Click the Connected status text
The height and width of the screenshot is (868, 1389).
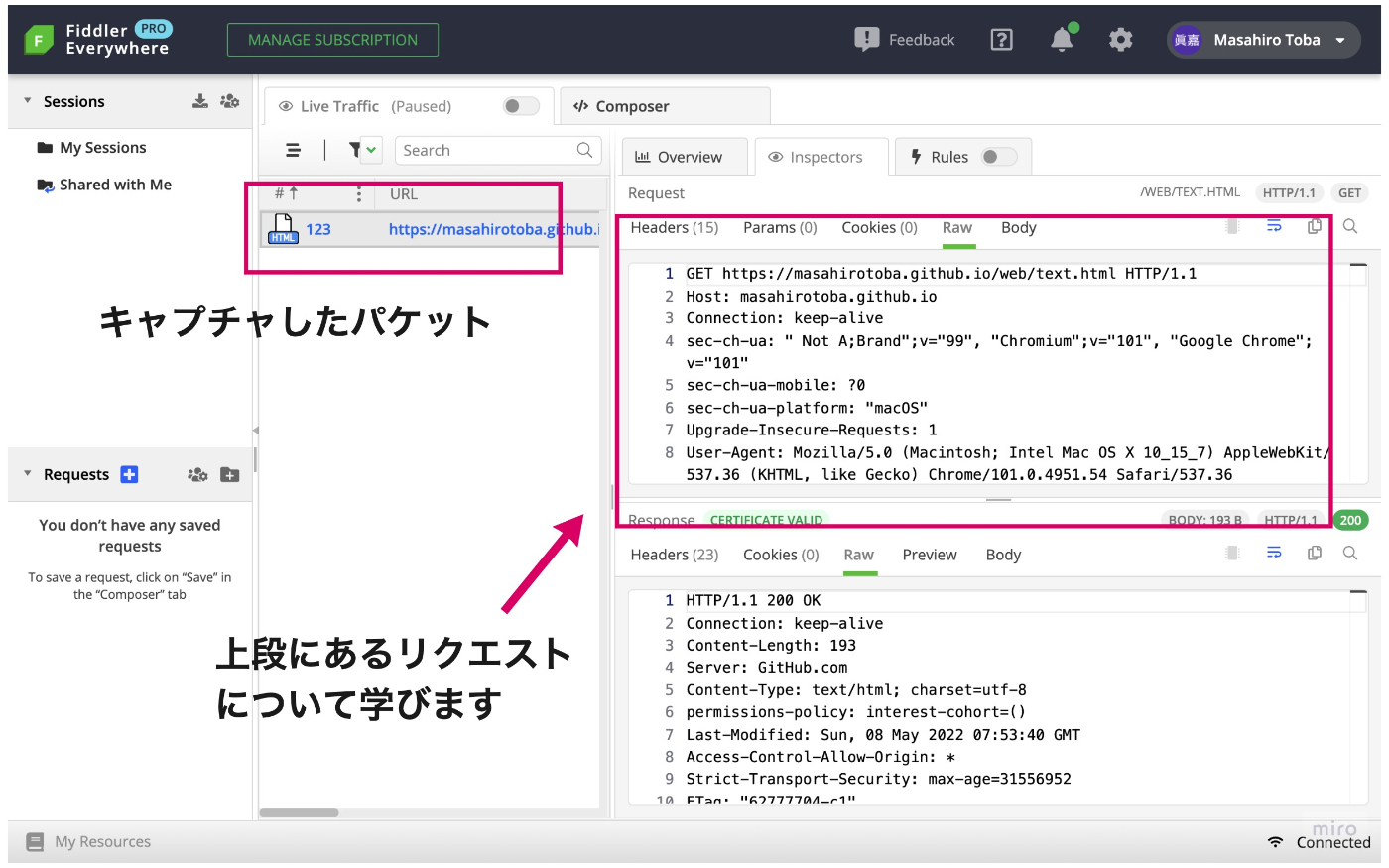click(1333, 842)
